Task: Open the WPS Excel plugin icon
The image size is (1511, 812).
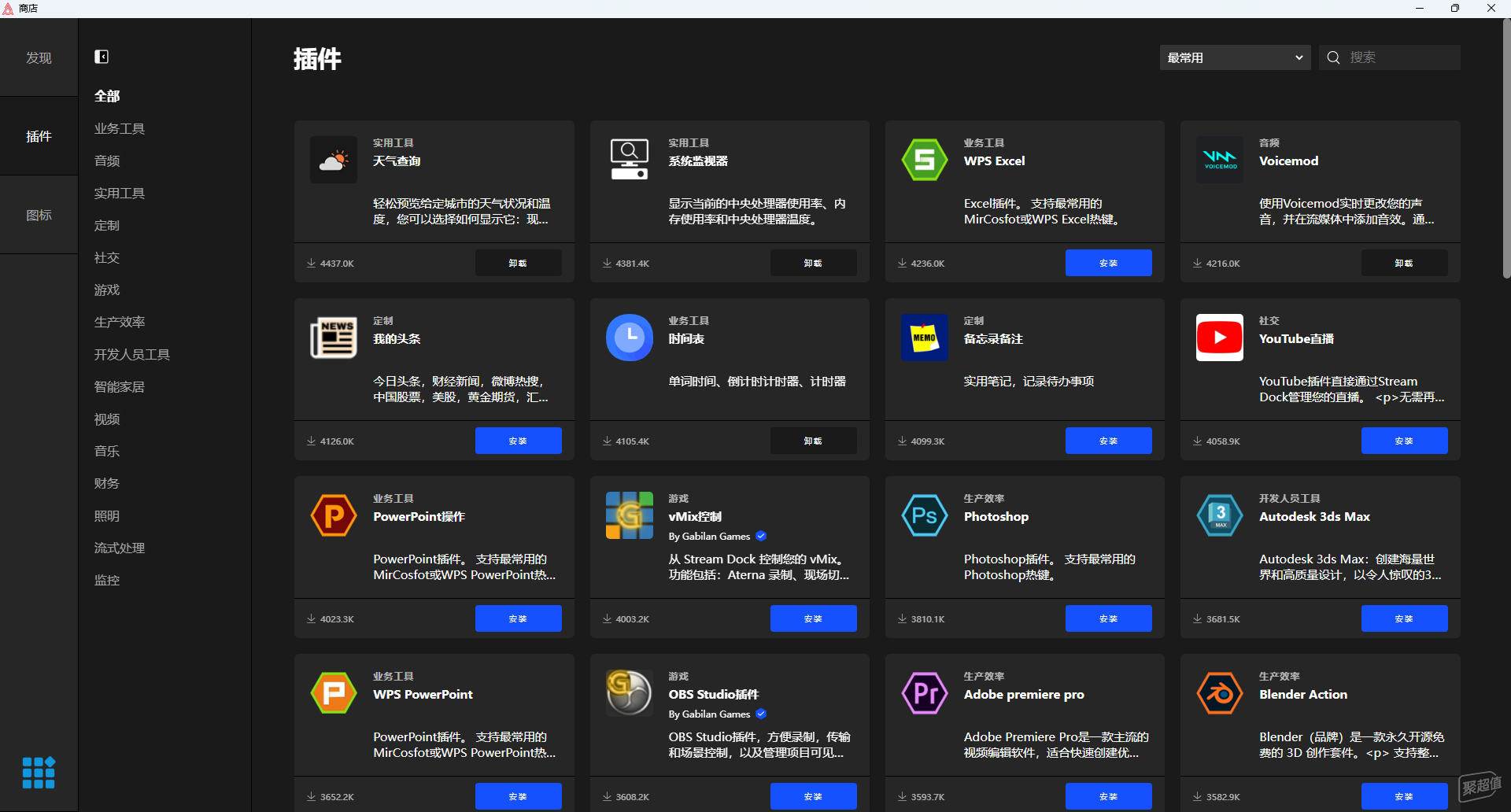Action: (x=925, y=160)
